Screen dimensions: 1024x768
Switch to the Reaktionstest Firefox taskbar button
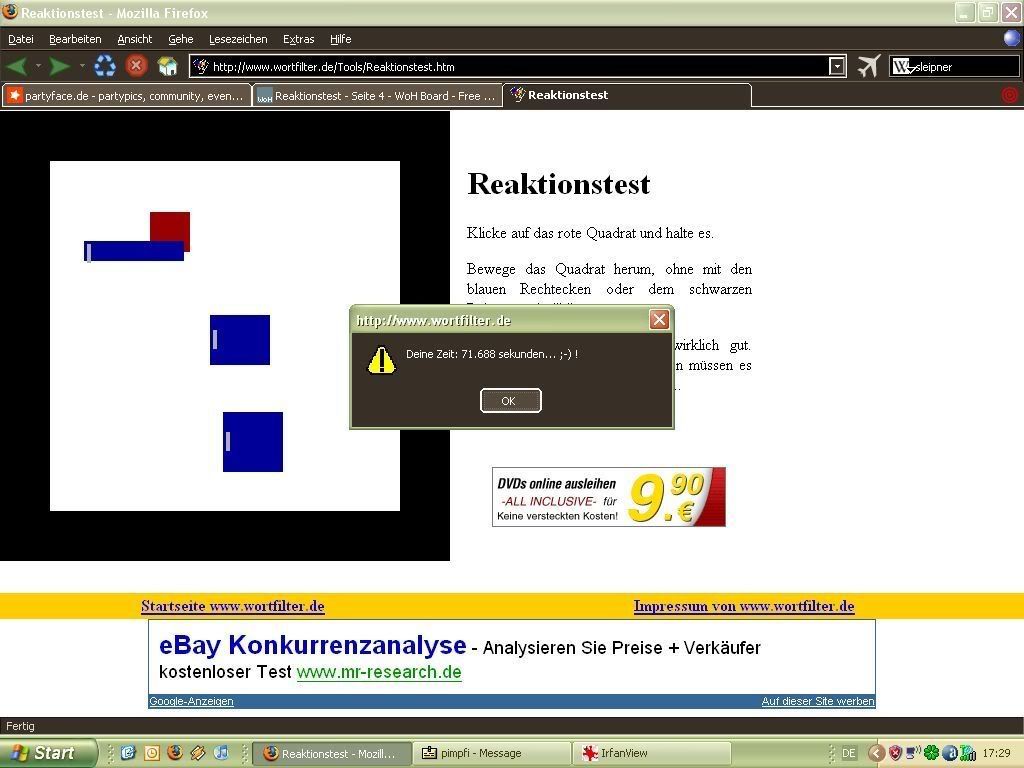[x=332, y=753]
